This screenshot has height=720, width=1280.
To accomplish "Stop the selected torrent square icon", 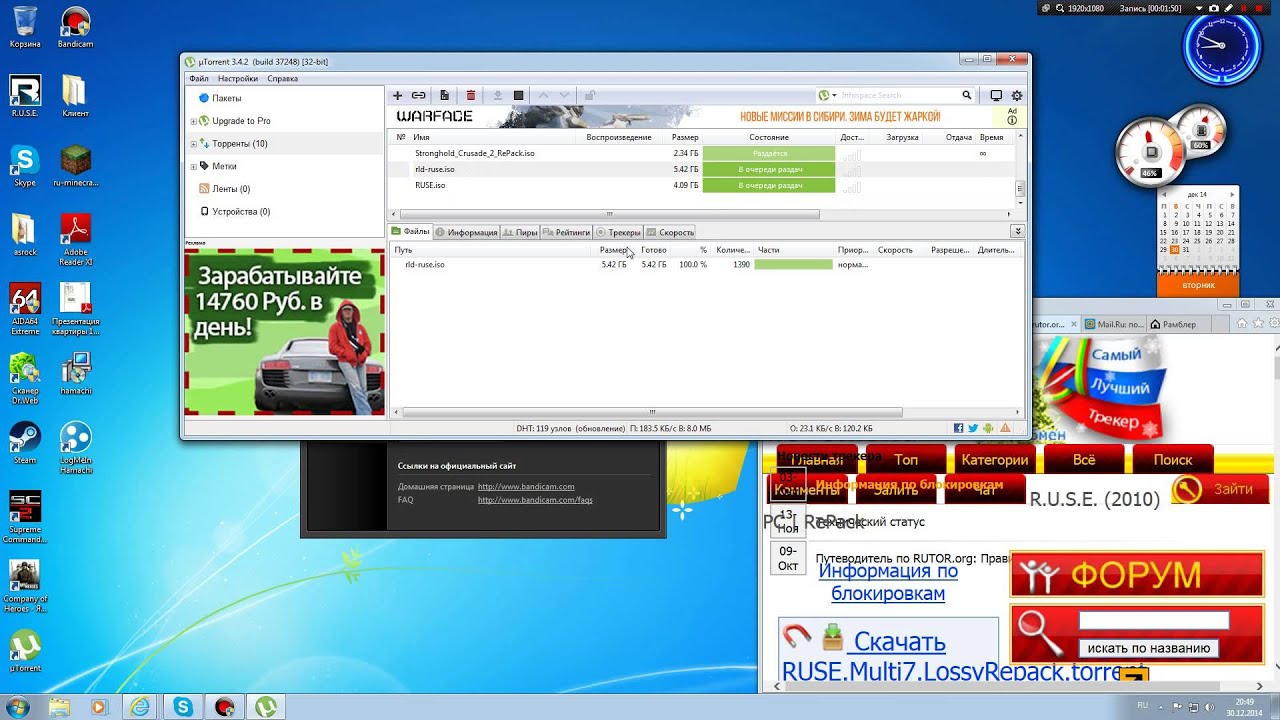I will pyautogui.click(x=518, y=95).
